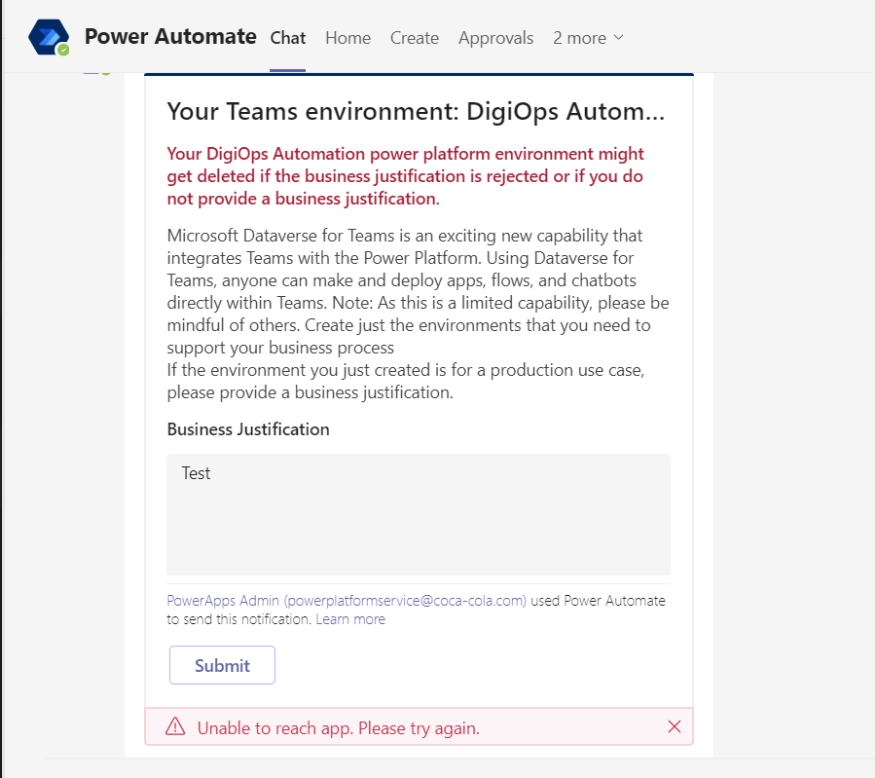875x778 pixels.
Task: Go to the Home tab
Action: (347, 38)
